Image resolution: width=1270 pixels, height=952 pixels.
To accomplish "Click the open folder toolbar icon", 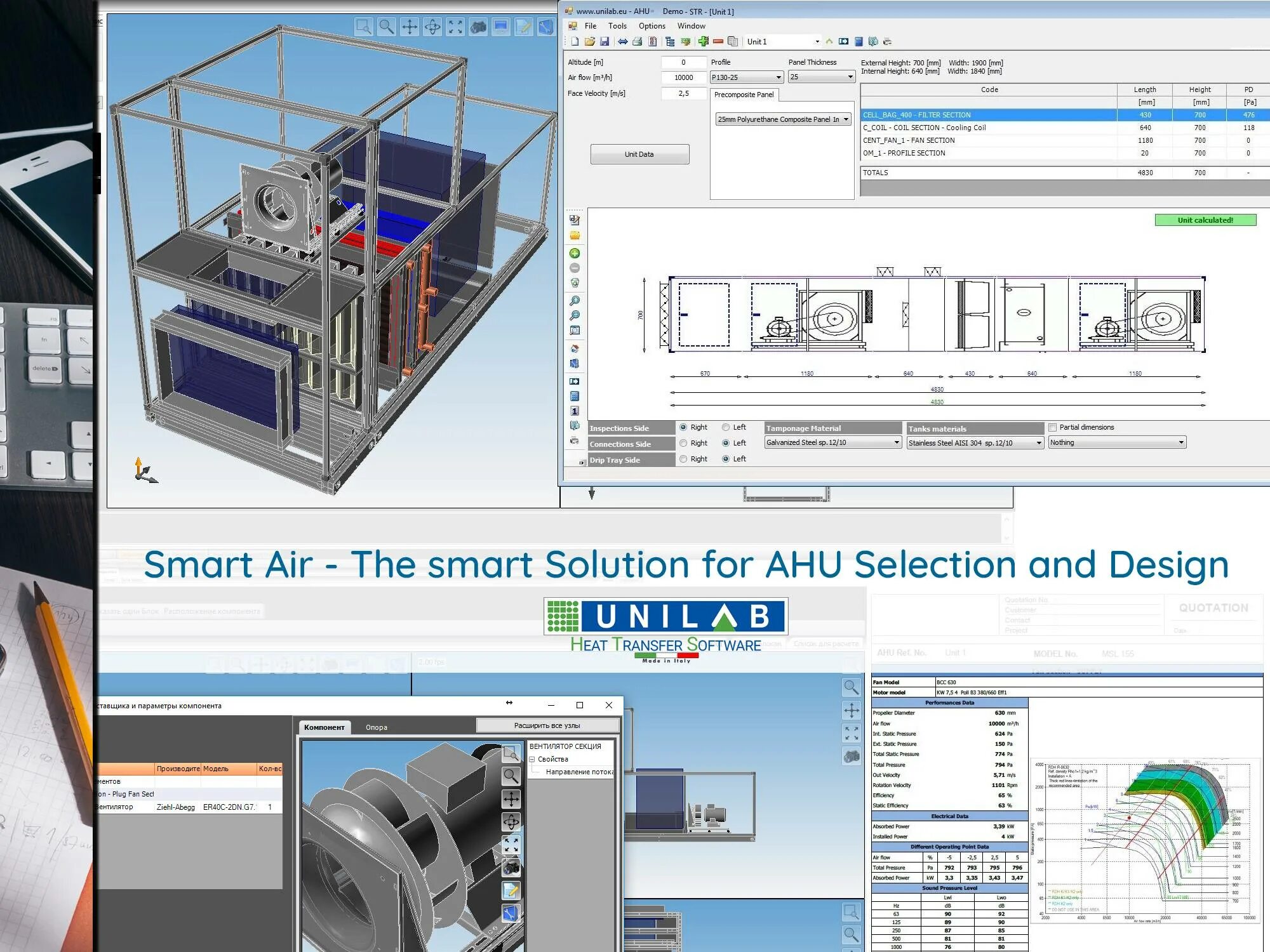I will click(x=590, y=42).
